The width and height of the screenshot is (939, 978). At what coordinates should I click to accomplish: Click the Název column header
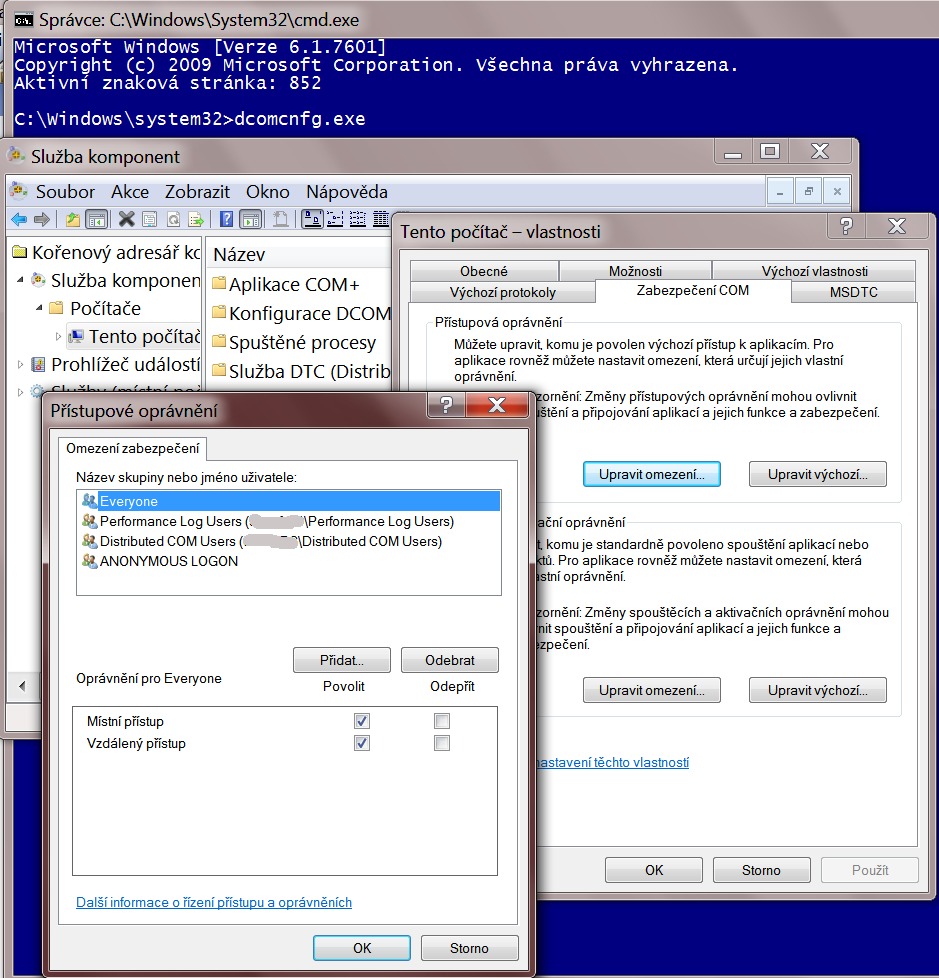pyautogui.click(x=299, y=254)
